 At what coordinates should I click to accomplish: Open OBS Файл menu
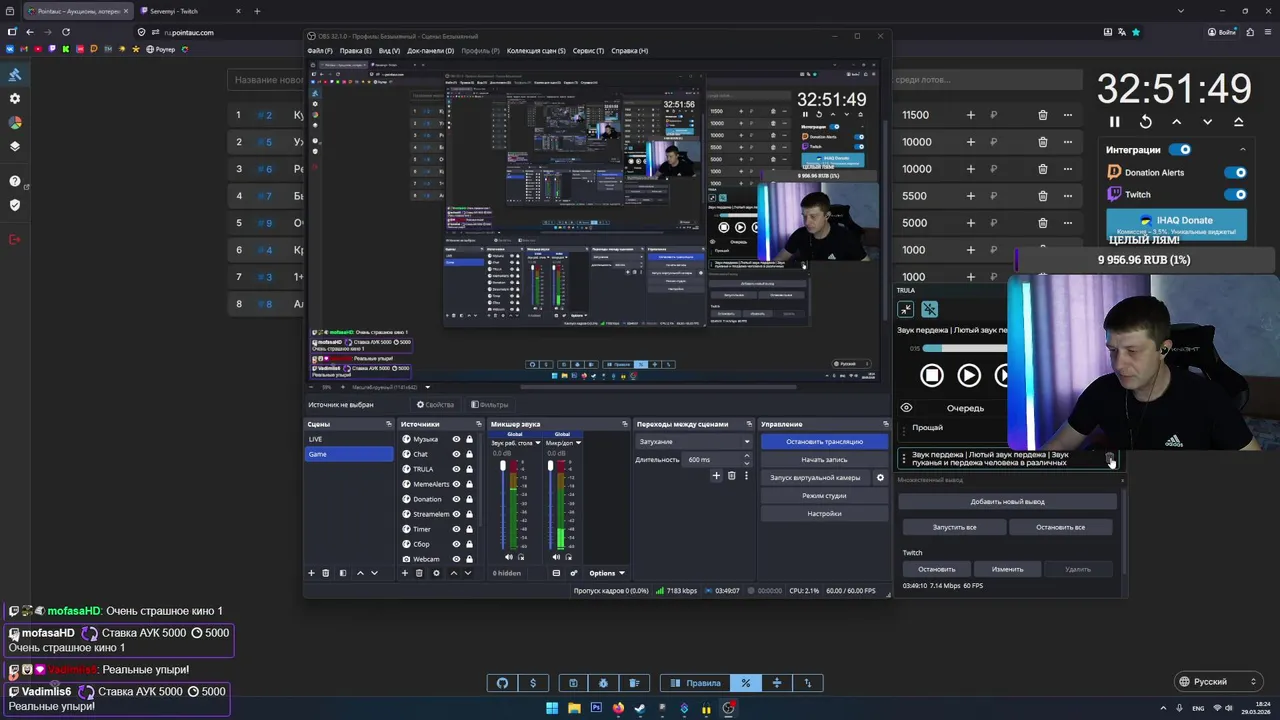pyautogui.click(x=320, y=50)
